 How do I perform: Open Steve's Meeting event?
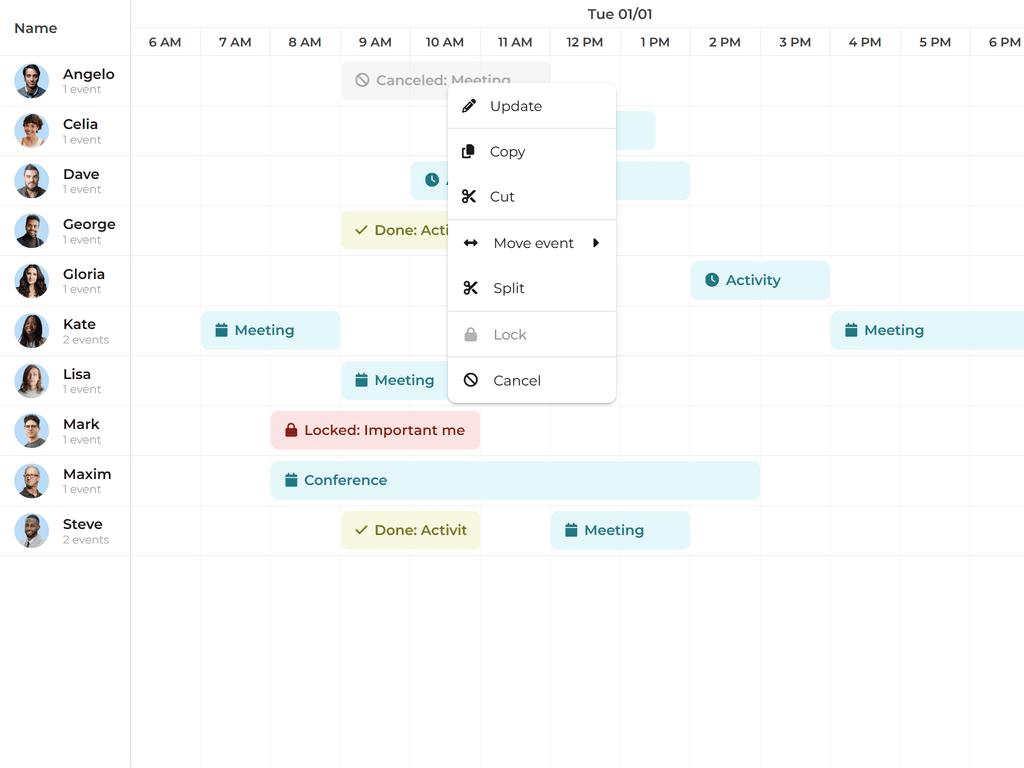620,530
